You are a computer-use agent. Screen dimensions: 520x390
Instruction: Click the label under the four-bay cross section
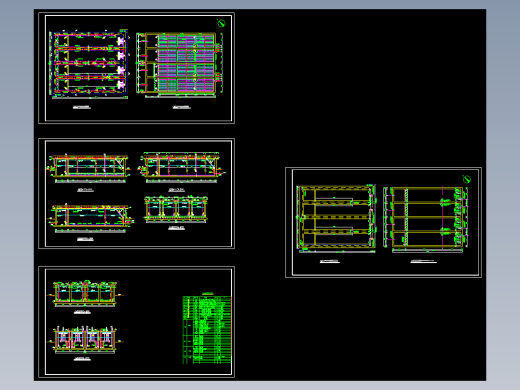[x=176, y=228]
